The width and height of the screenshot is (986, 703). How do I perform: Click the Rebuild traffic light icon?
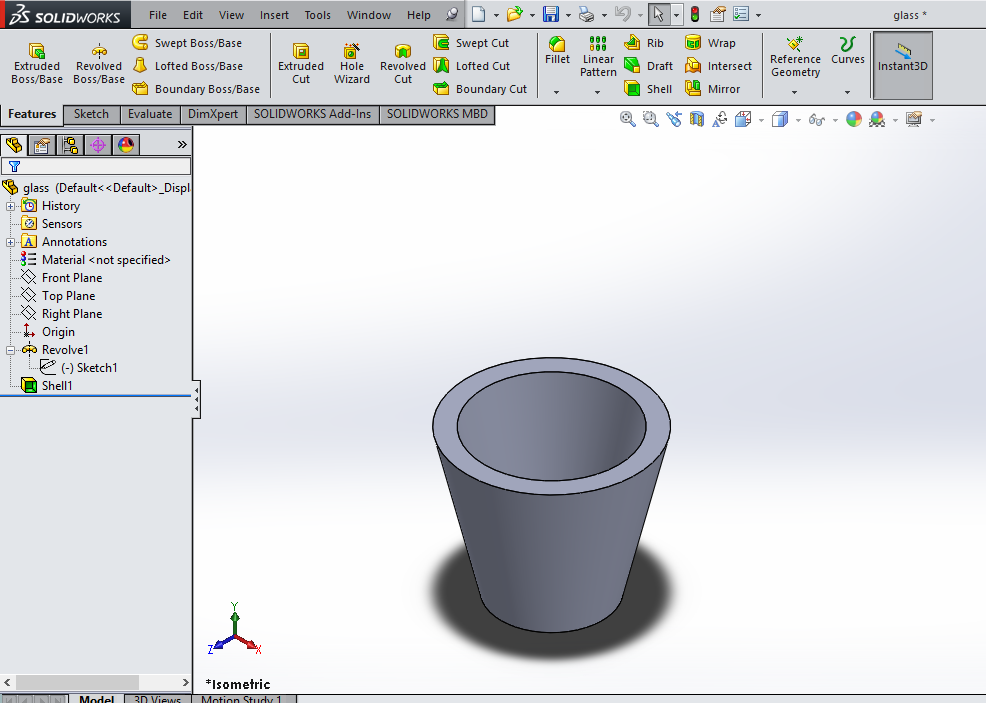tap(695, 14)
